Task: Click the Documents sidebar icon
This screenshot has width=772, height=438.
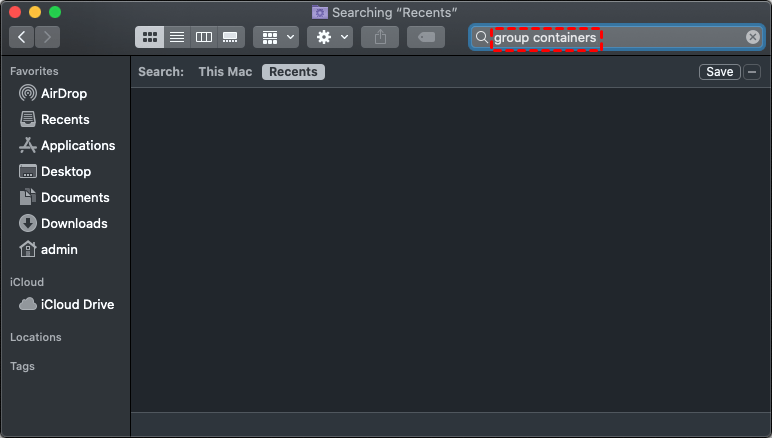Action: (x=28, y=197)
